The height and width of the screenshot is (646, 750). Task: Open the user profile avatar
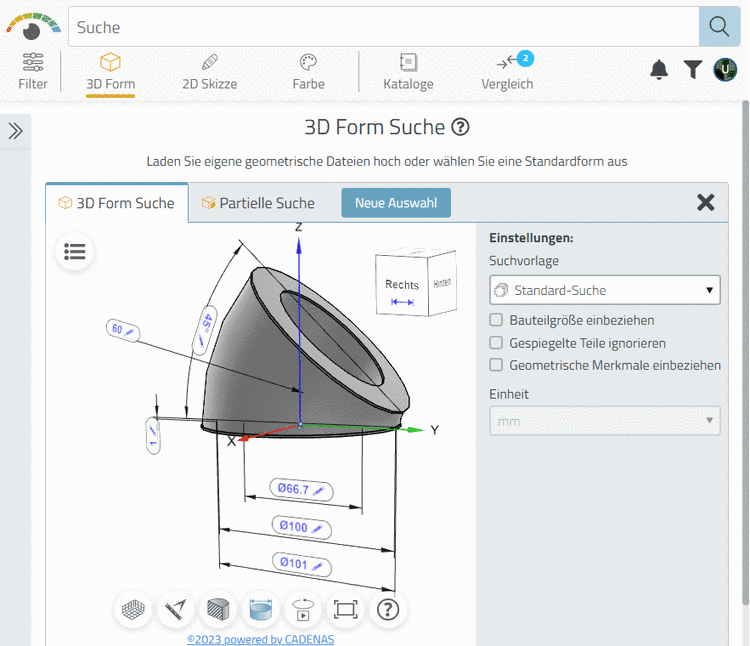(725, 70)
